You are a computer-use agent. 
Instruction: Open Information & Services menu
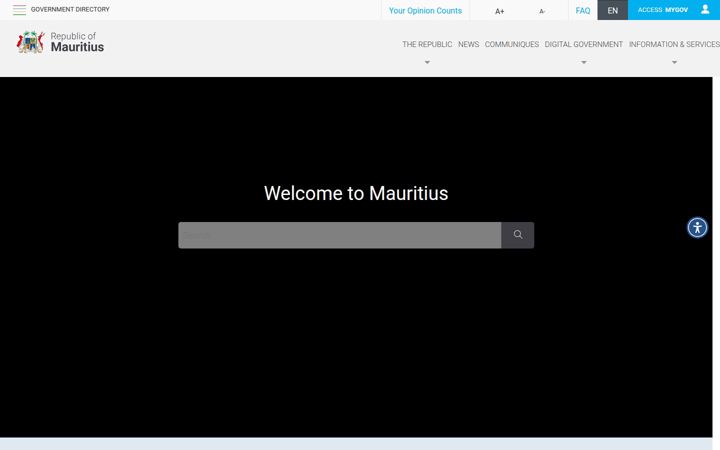click(674, 44)
